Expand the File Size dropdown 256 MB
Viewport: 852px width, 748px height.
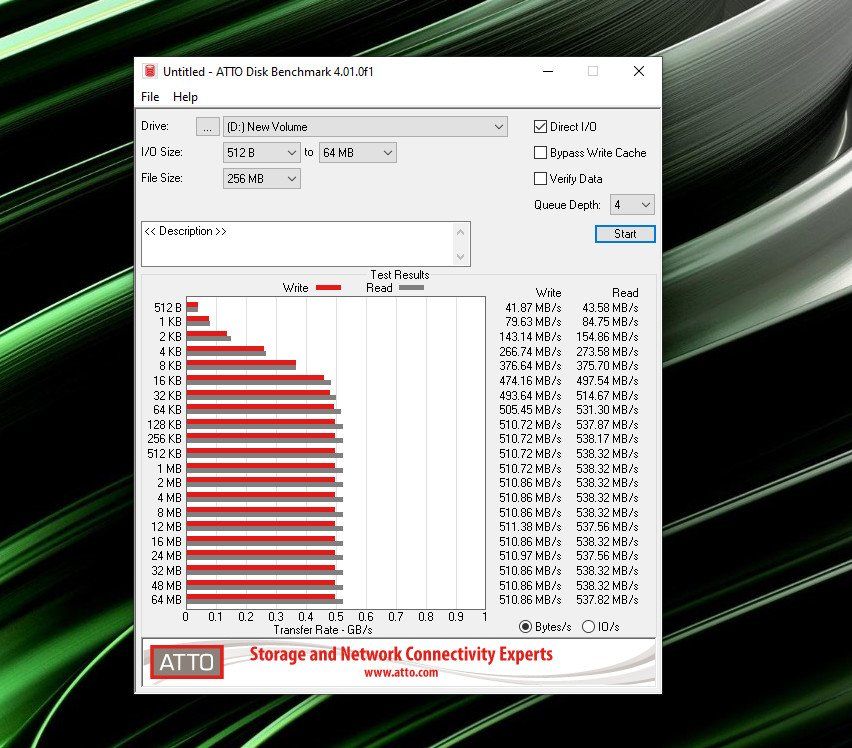pyautogui.click(x=261, y=179)
